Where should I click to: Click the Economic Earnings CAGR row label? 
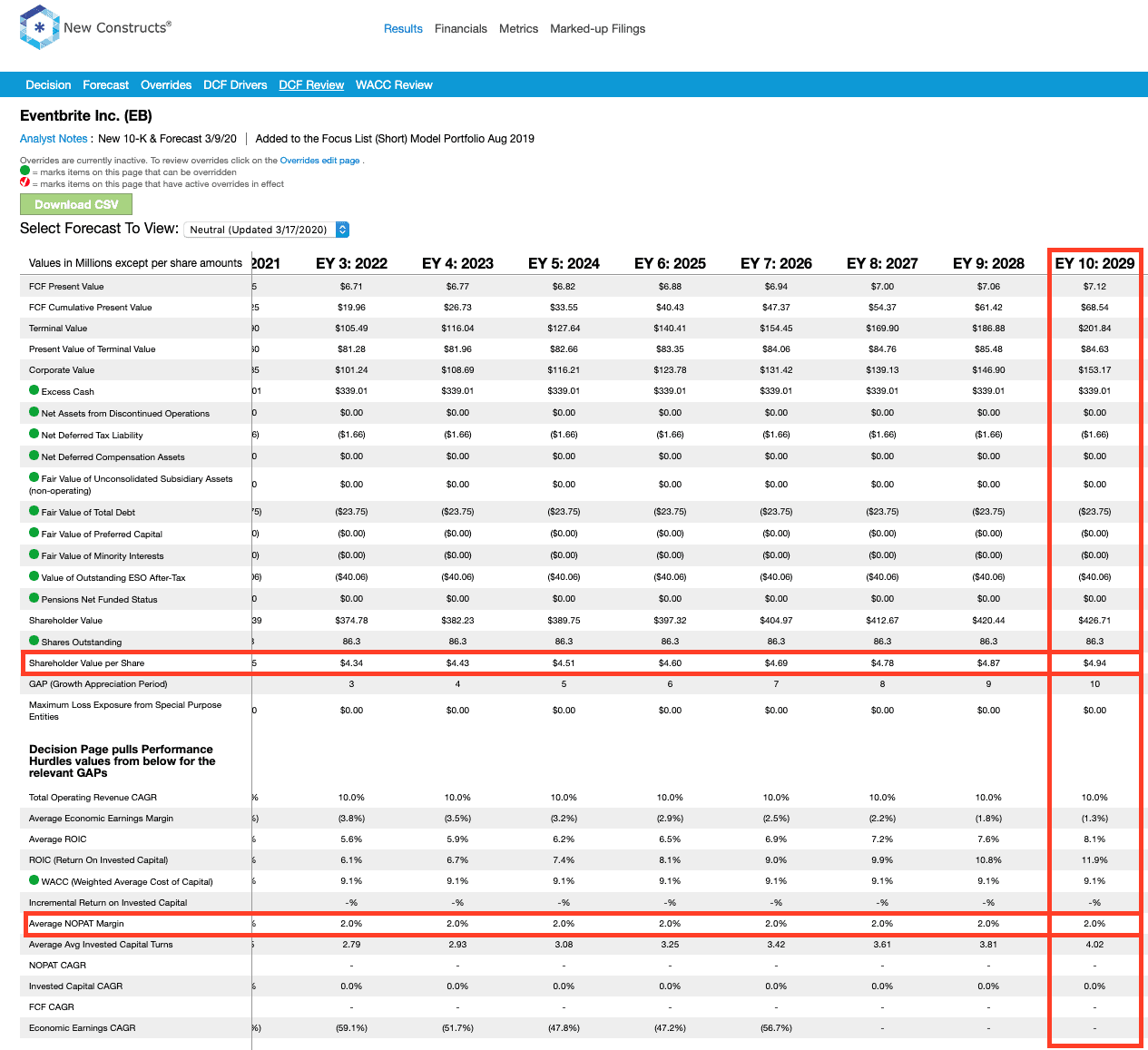(82, 1027)
